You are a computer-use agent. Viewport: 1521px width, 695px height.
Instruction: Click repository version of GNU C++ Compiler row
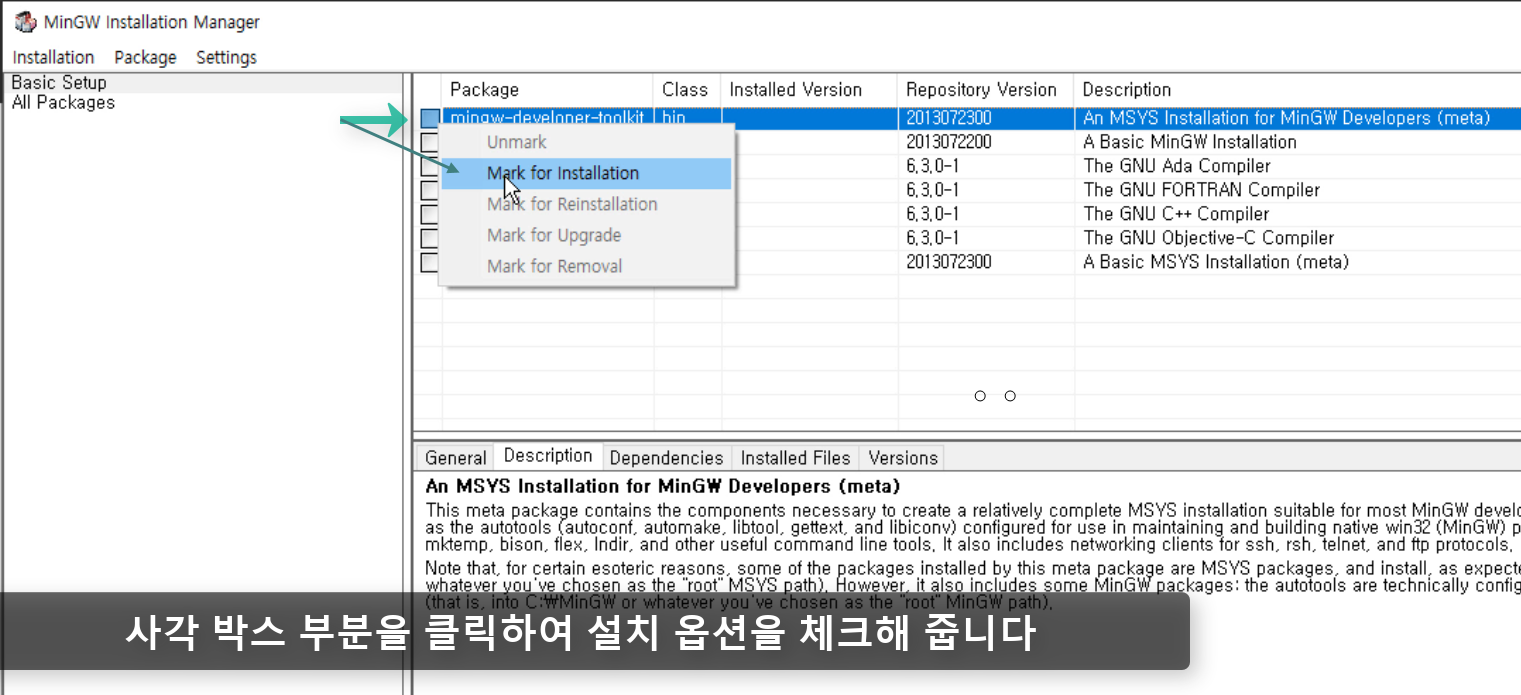point(933,214)
